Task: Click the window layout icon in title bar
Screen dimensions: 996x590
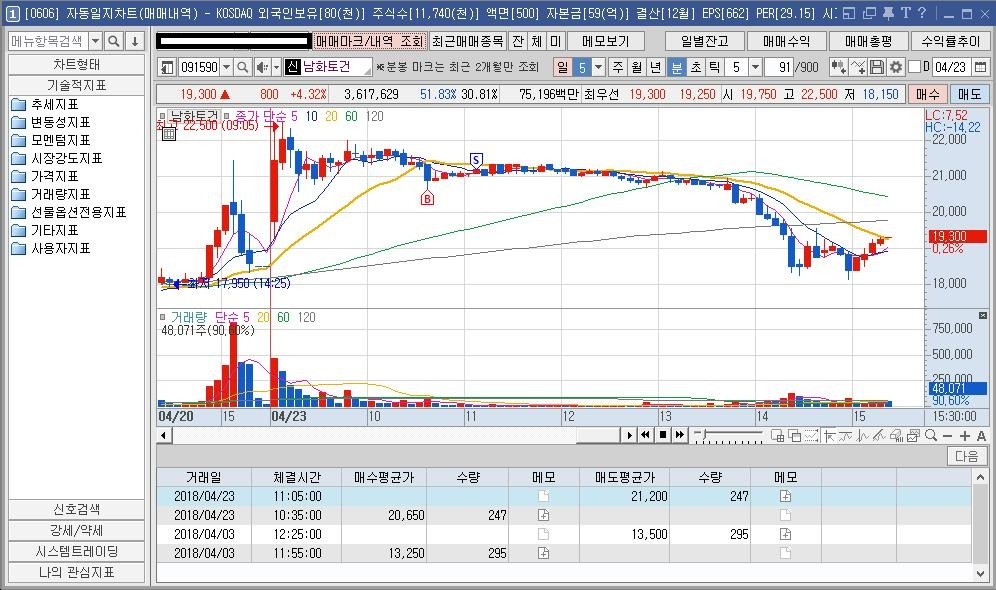Action: coord(849,13)
